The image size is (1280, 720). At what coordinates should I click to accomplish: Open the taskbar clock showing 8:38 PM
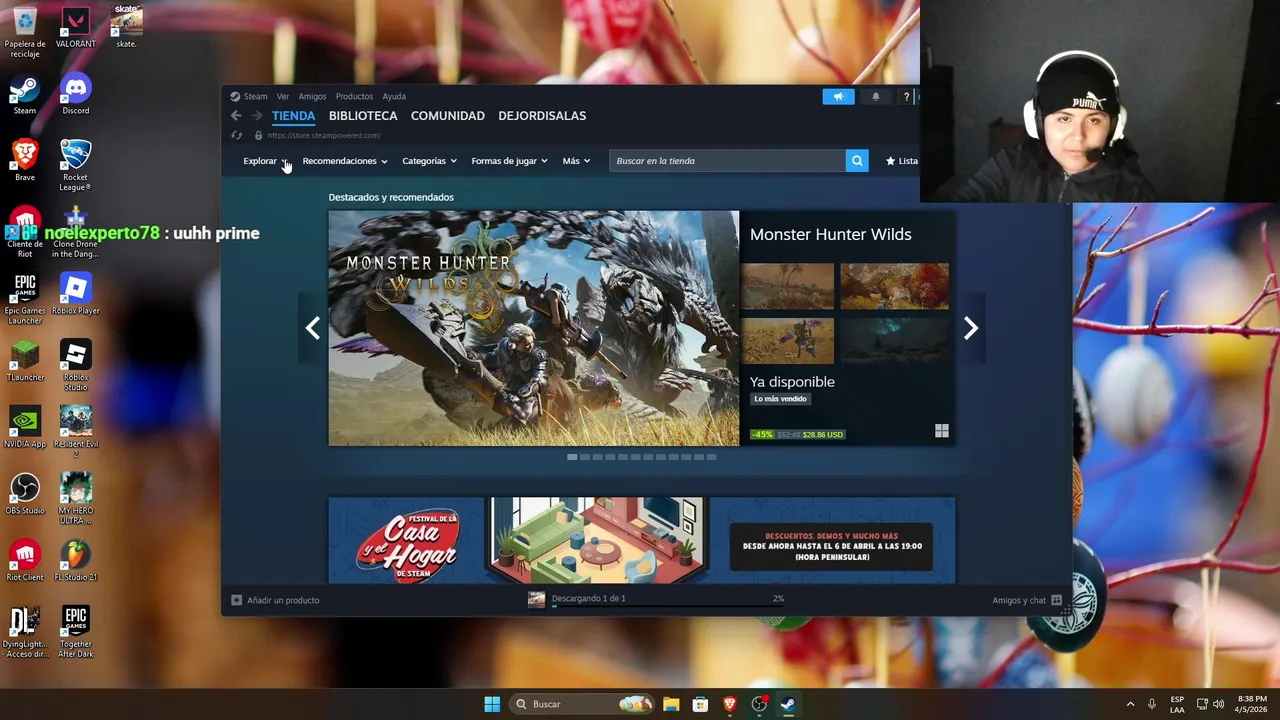pyautogui.click(x=1252, y=704)
